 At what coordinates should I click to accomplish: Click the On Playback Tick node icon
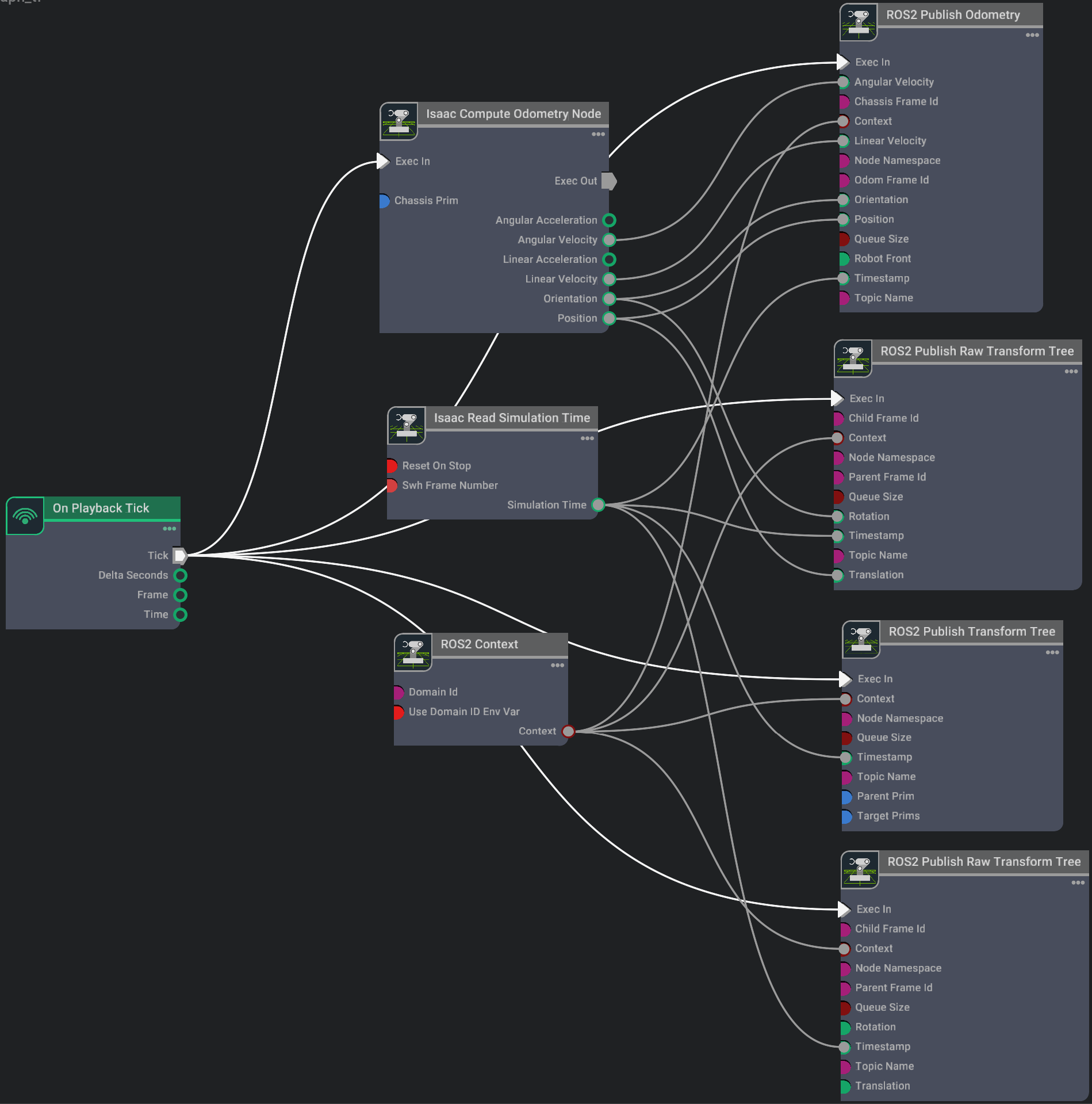[25, 515]
